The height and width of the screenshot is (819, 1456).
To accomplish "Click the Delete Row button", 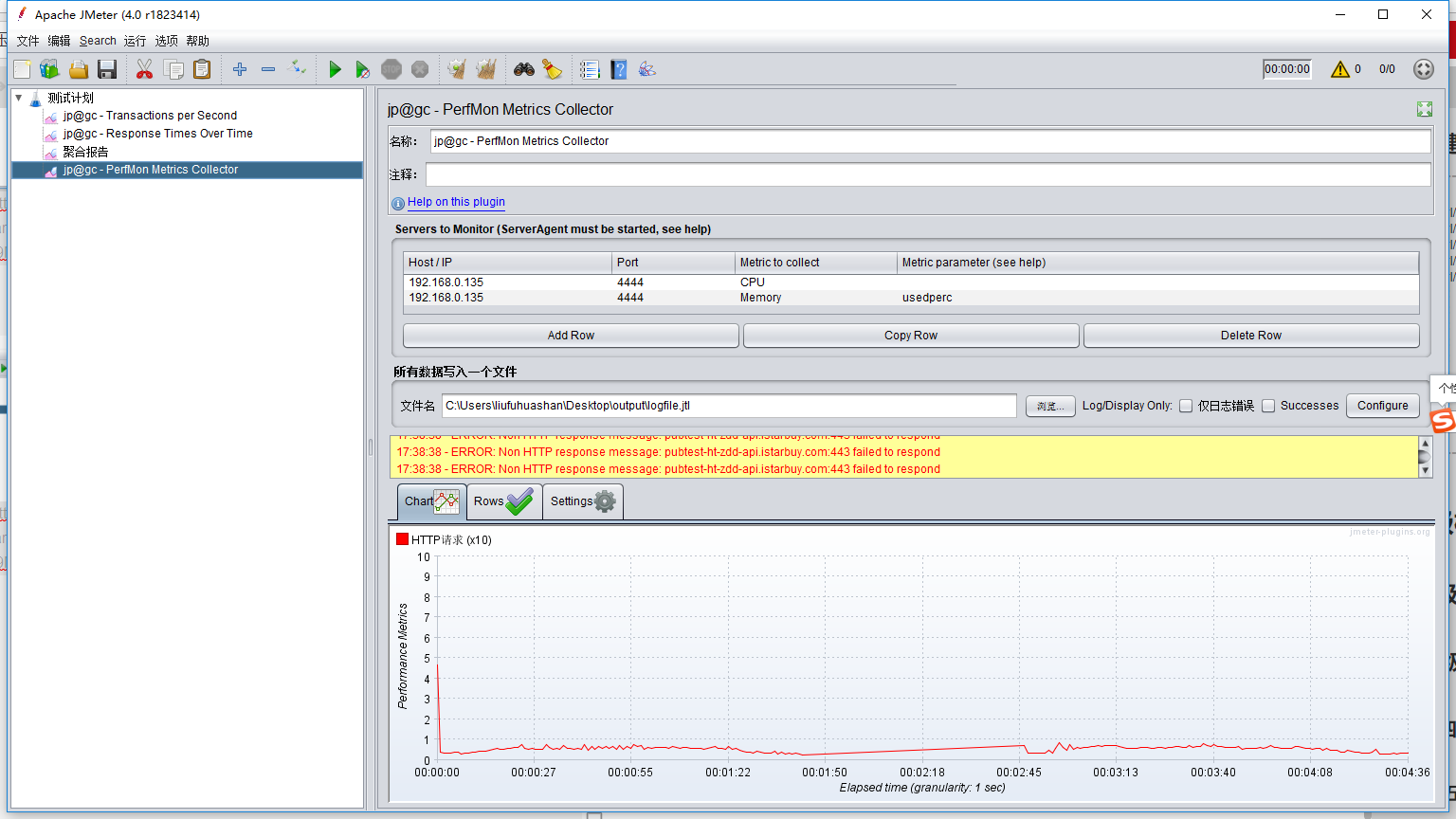I will click(x=1251, y=336).
